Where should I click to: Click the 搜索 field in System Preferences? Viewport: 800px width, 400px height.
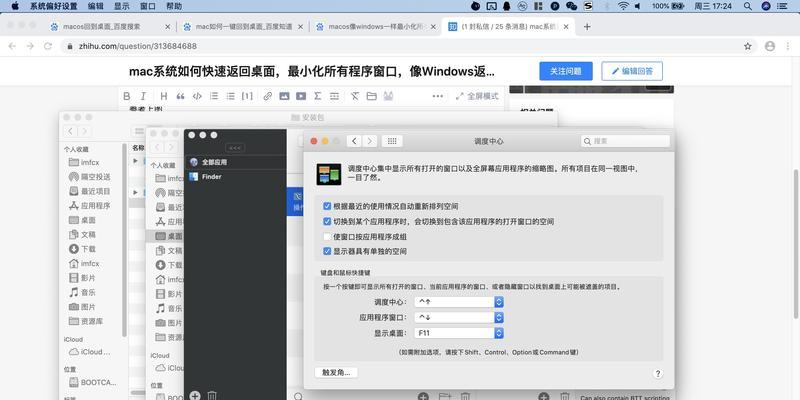(625, 141)
